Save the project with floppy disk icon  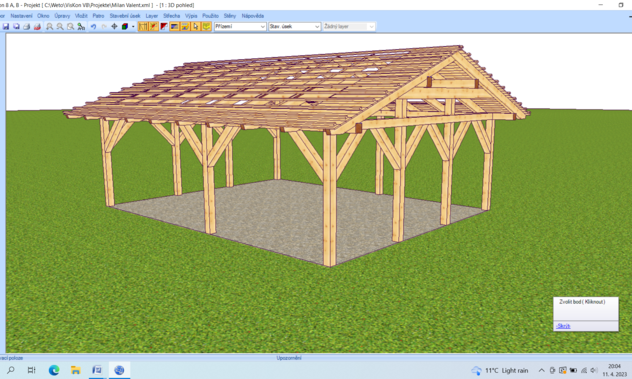[x=6, y=27]
